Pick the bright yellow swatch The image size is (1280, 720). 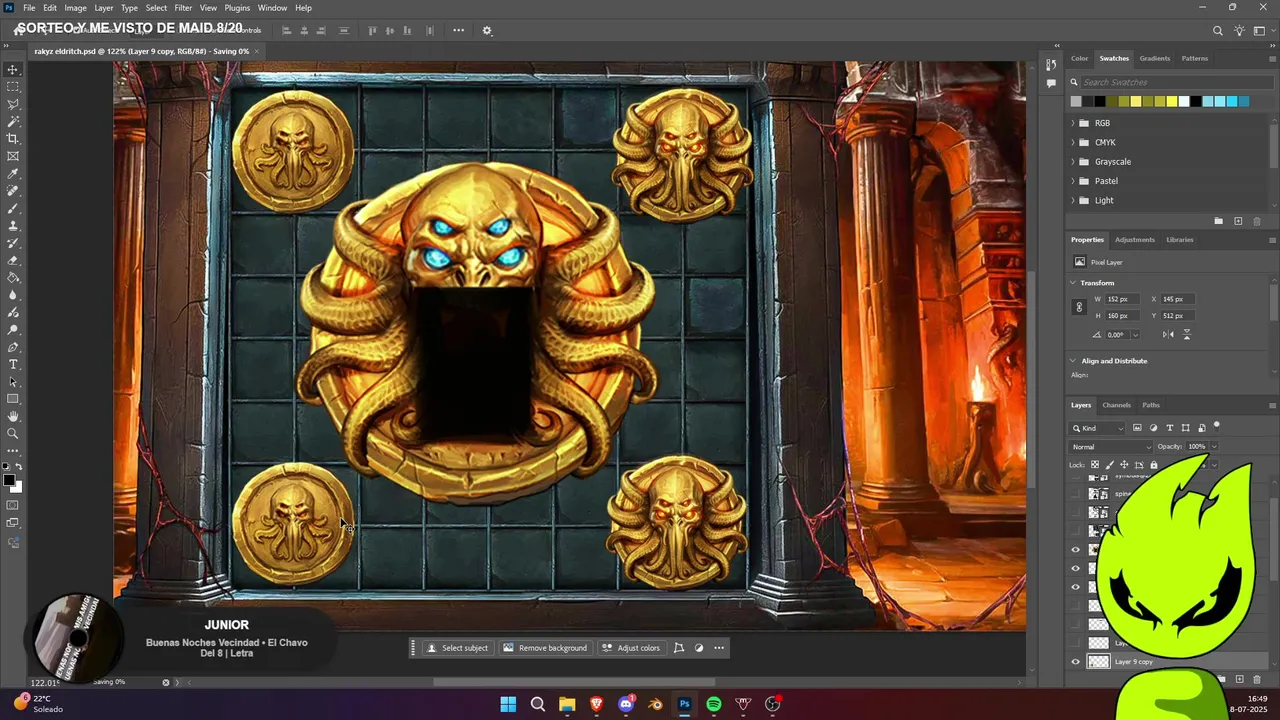(1172, 101)
